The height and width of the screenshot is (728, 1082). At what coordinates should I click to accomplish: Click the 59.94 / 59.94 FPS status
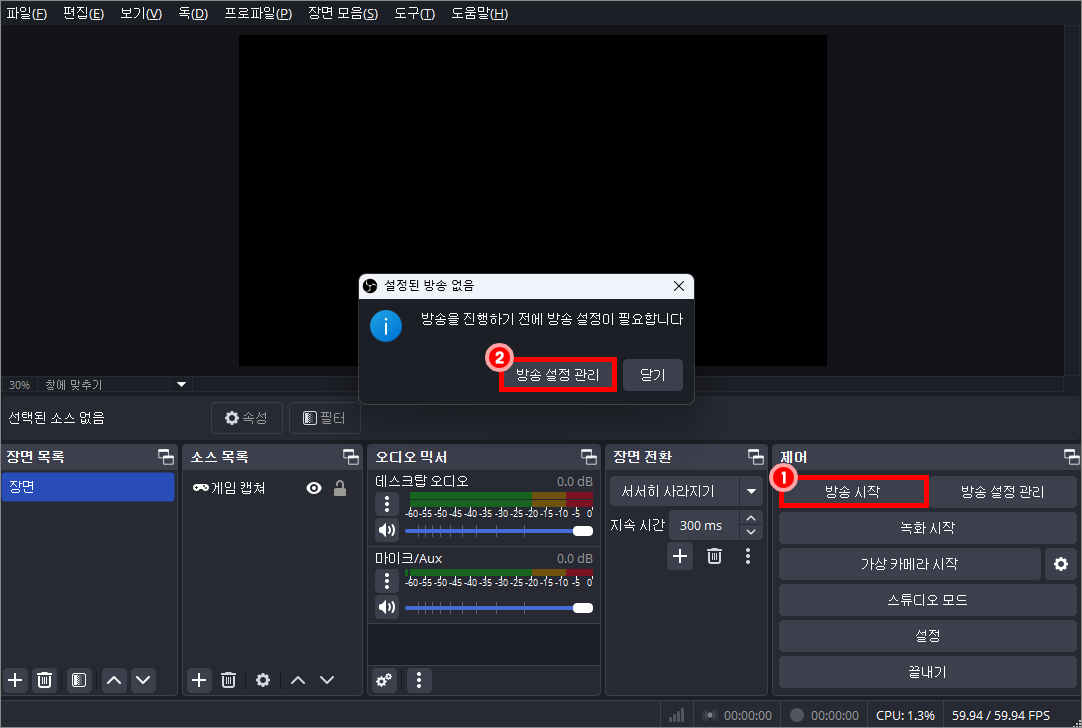click(x=1001, y=716)
